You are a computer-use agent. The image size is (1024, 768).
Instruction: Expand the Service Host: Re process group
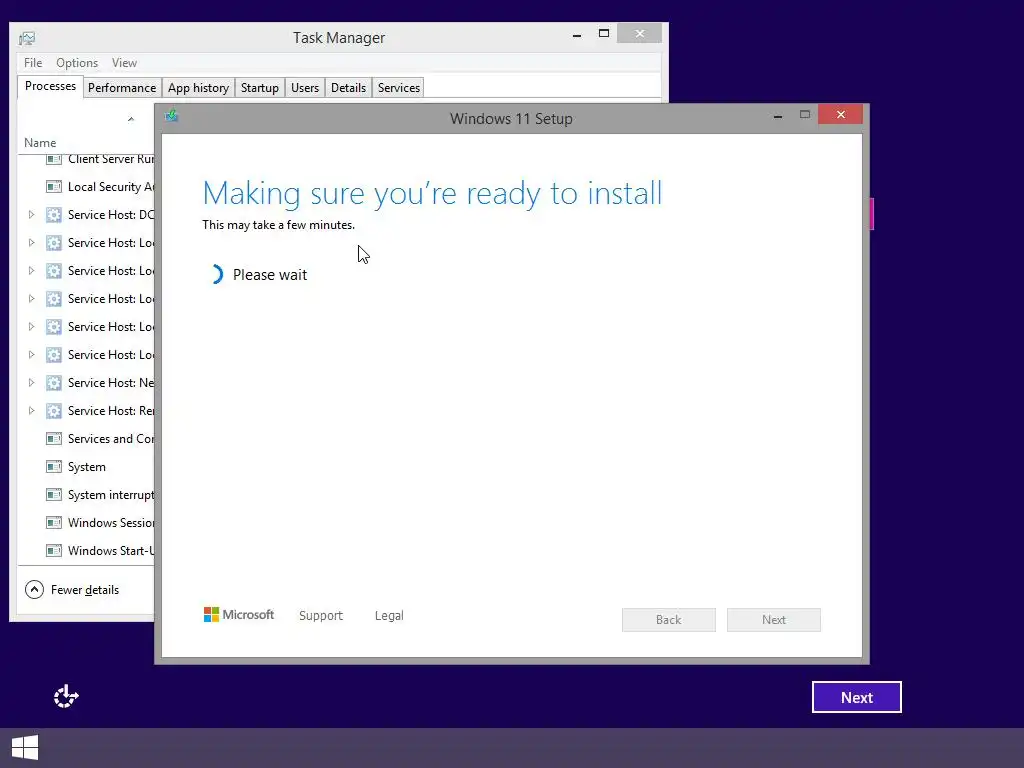[x=31, y=411]
